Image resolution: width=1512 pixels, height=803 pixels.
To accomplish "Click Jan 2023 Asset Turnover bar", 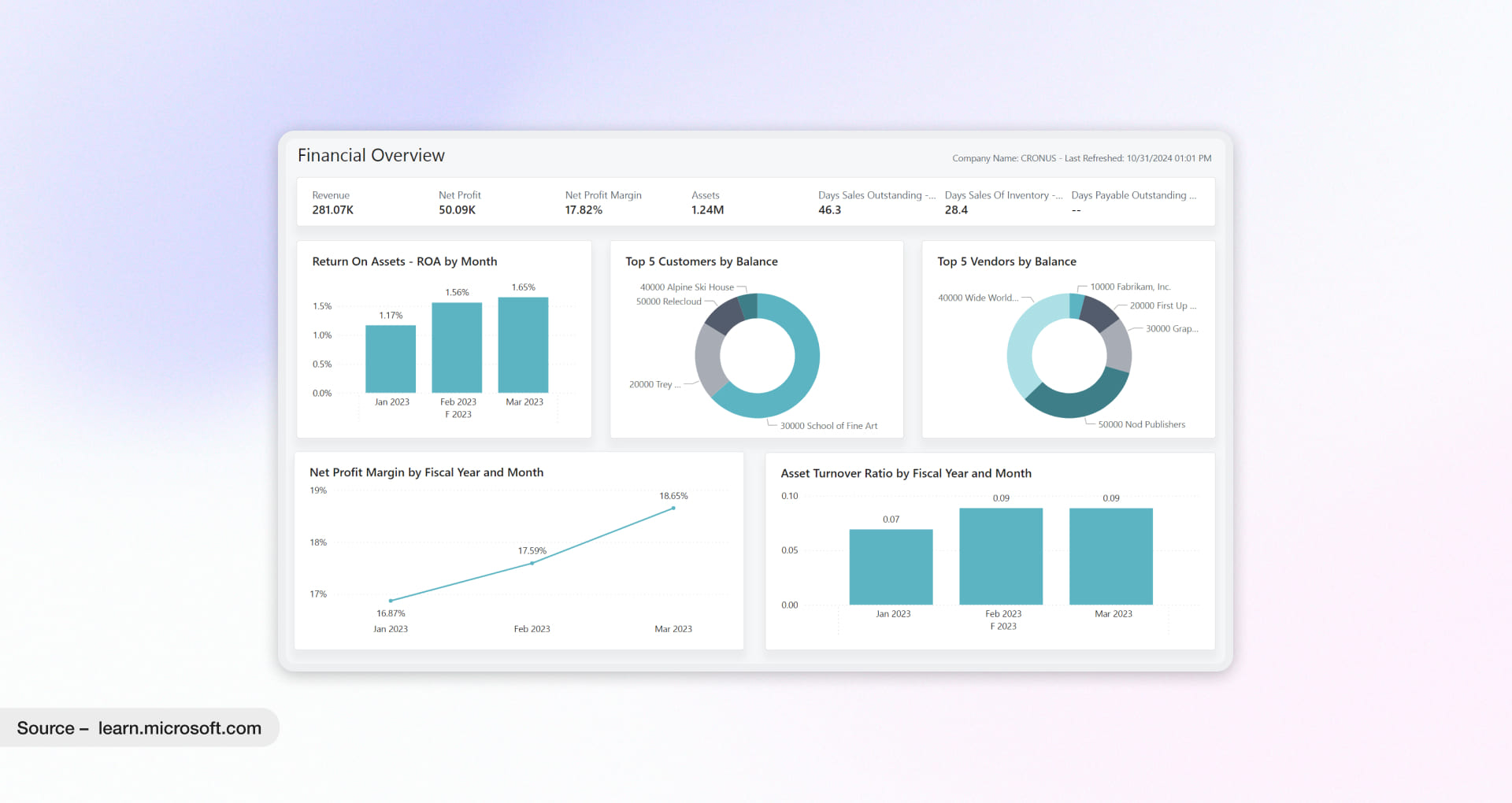I will [x=891, y=567].
